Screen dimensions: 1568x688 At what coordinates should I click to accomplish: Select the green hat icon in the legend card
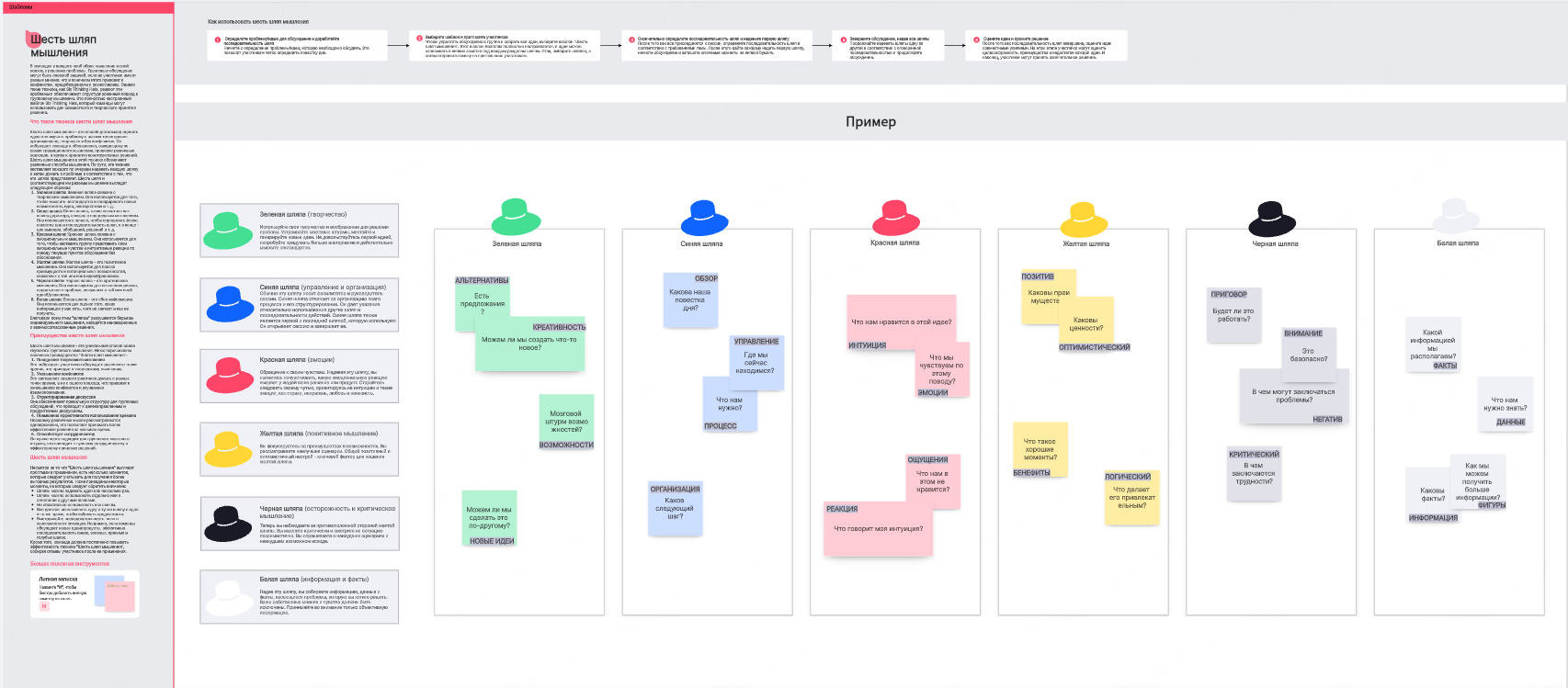(228, 230)
